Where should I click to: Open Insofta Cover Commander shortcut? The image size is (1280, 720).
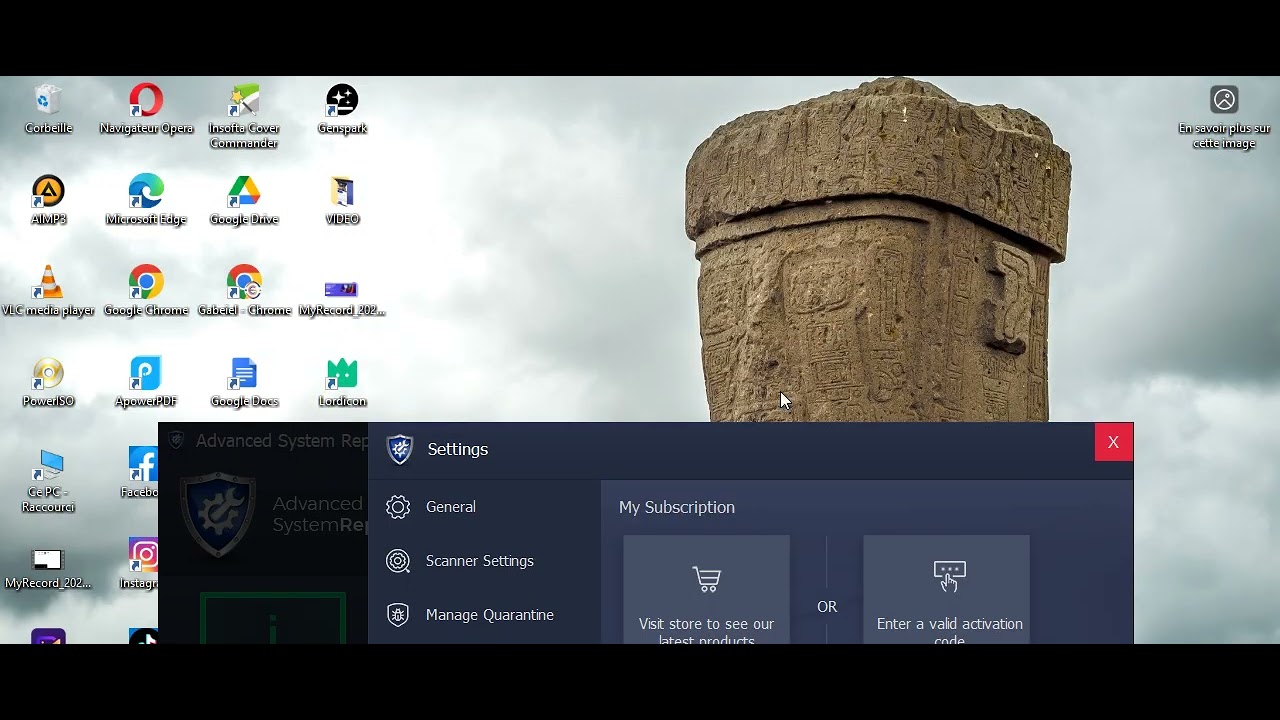tap(244, 116)
